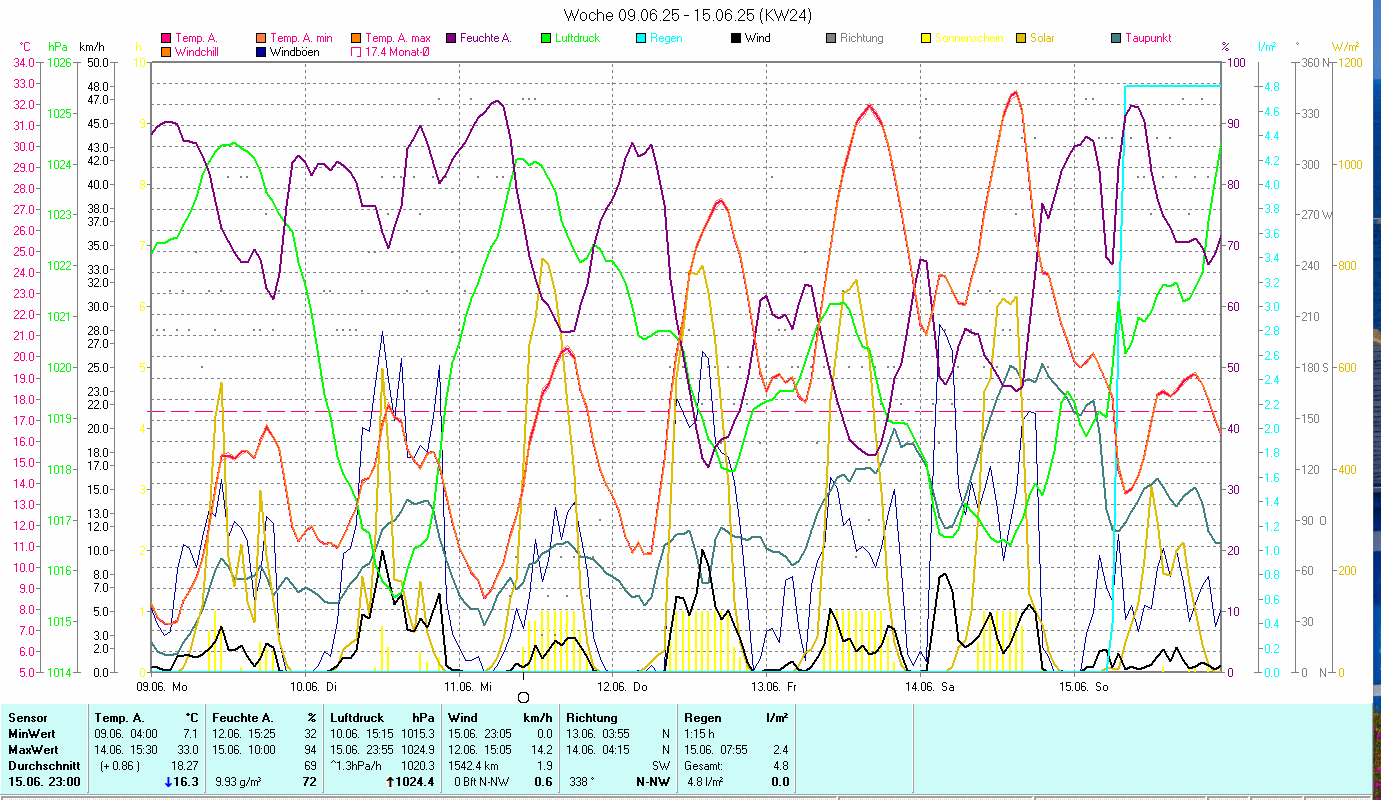
Task: Click the green Luftdruck legend square
Action: (x=546, y=38)
